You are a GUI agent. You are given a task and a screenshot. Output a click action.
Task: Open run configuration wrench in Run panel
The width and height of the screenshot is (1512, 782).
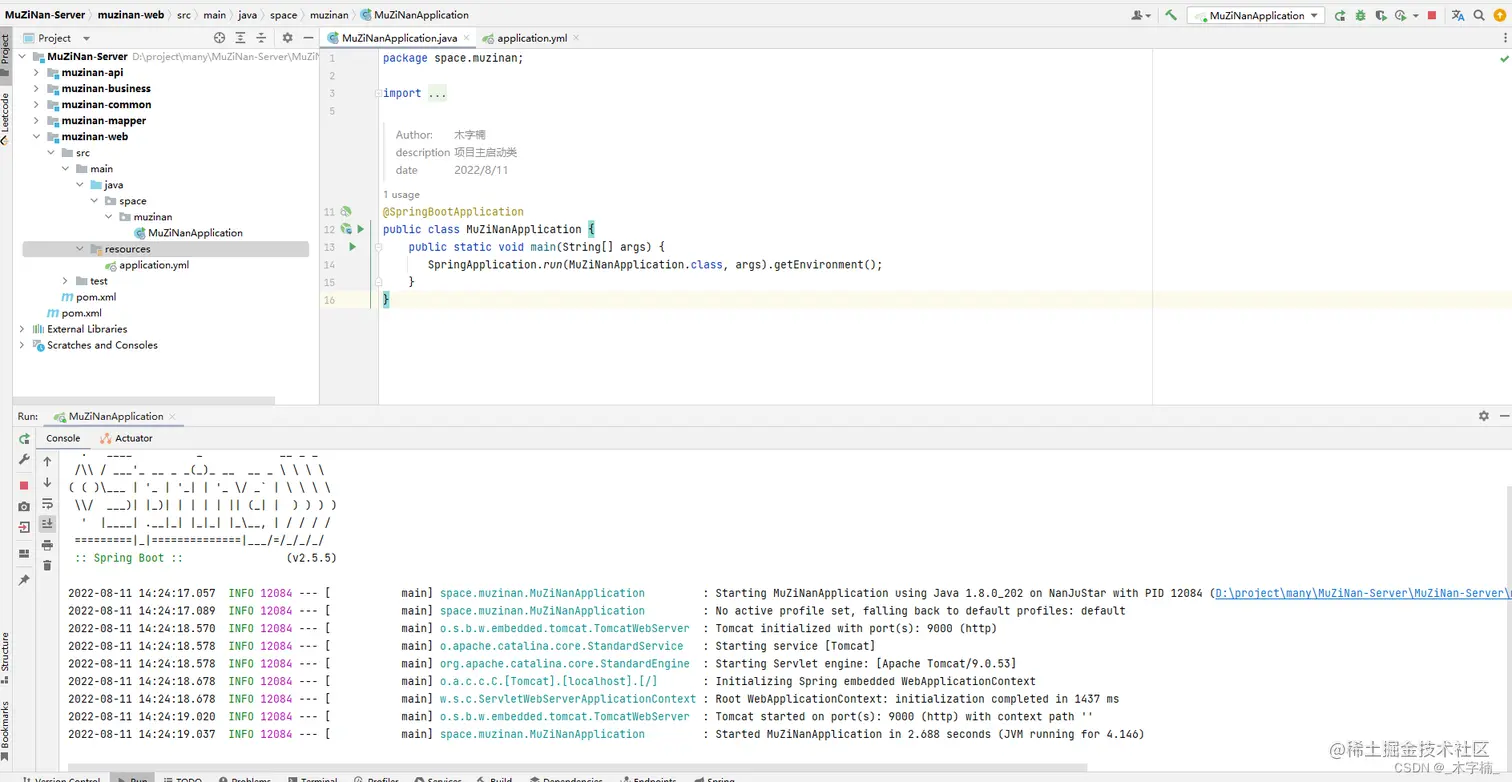(24, 459)
